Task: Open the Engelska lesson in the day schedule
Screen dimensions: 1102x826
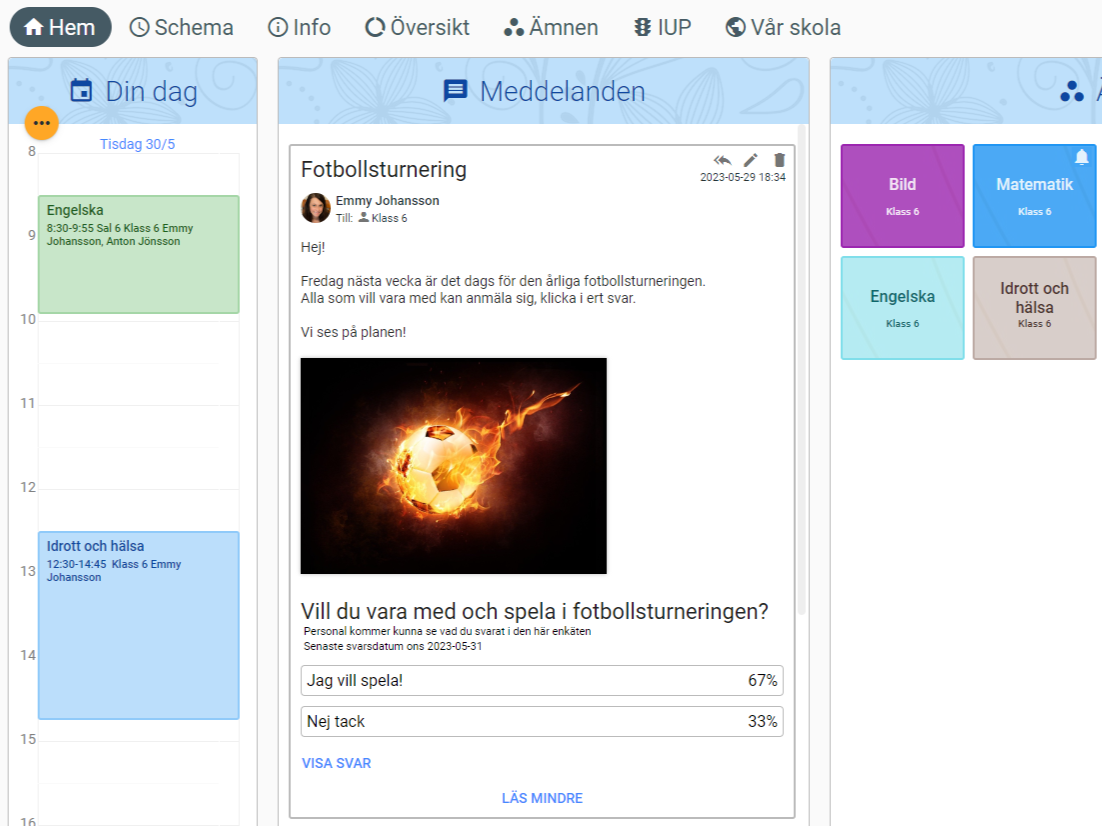Action: tap(138, 254)
